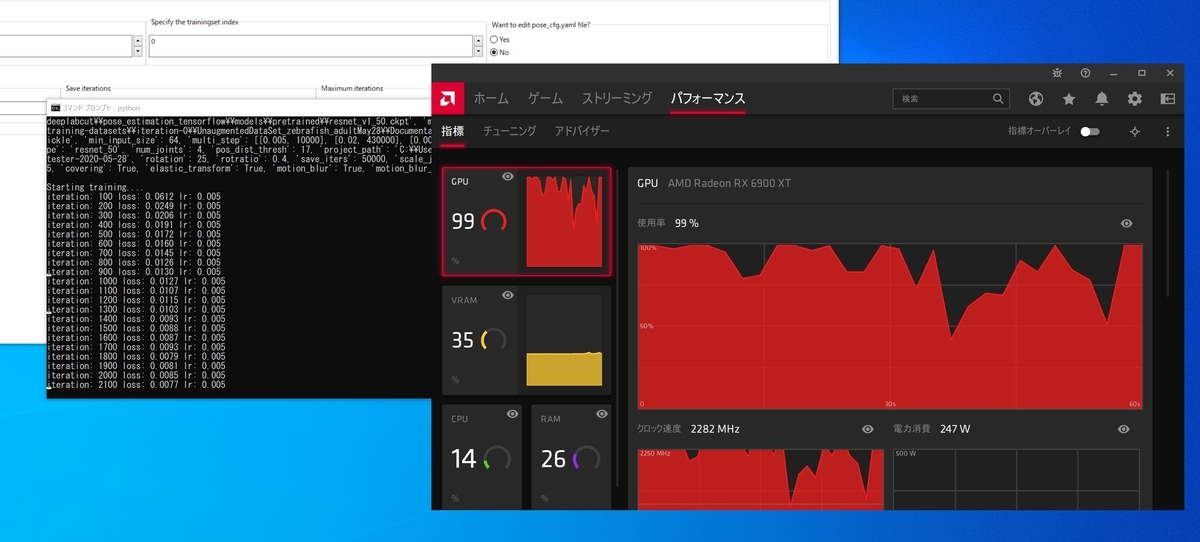The image size is (1200, 542).
Task: Click the crosshair icon beside the overlay toggle
Action: tap(1135, 132)
